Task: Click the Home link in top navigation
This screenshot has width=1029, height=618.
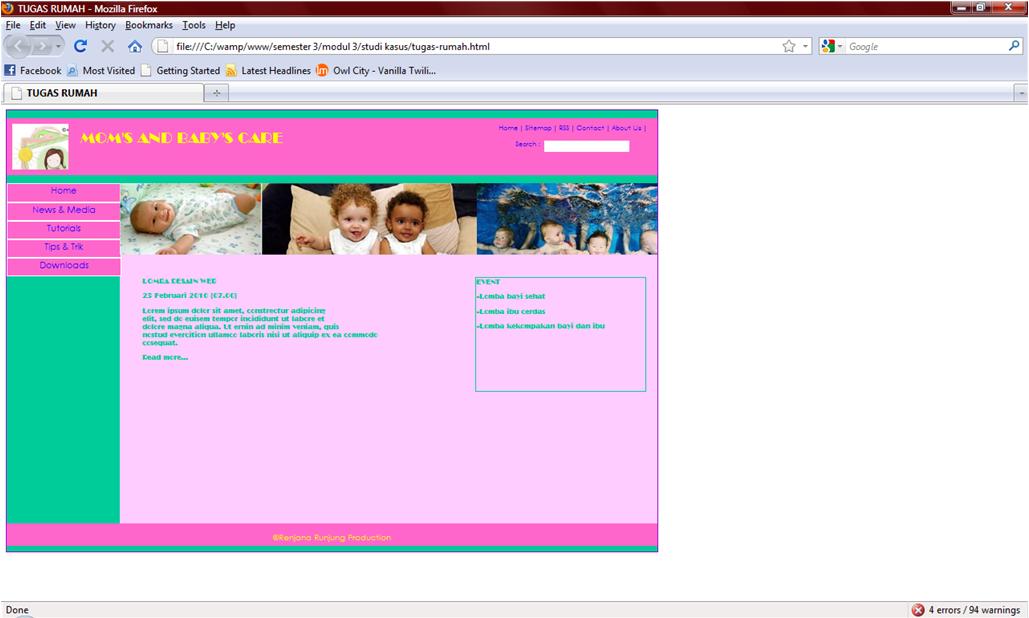Action: tap(508, 128)
